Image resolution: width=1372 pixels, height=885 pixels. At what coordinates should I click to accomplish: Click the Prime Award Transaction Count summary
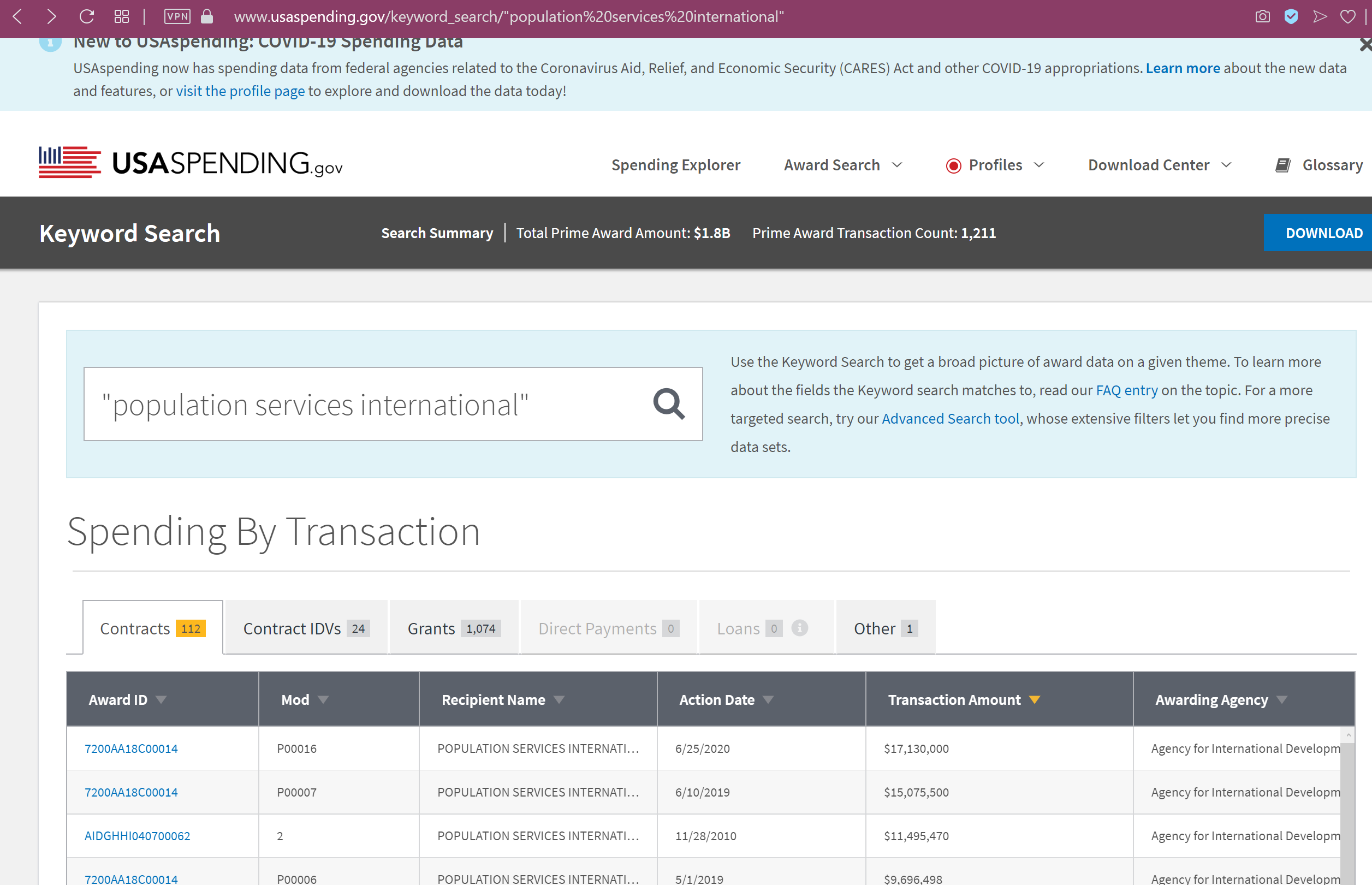[x=874, y=233]
